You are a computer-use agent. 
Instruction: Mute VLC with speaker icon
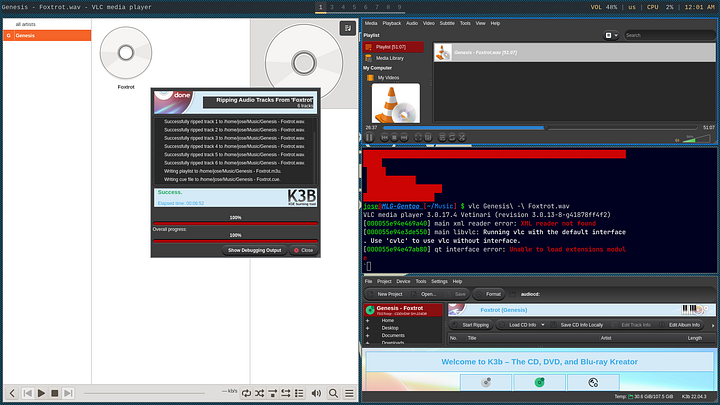click(677, 140)
